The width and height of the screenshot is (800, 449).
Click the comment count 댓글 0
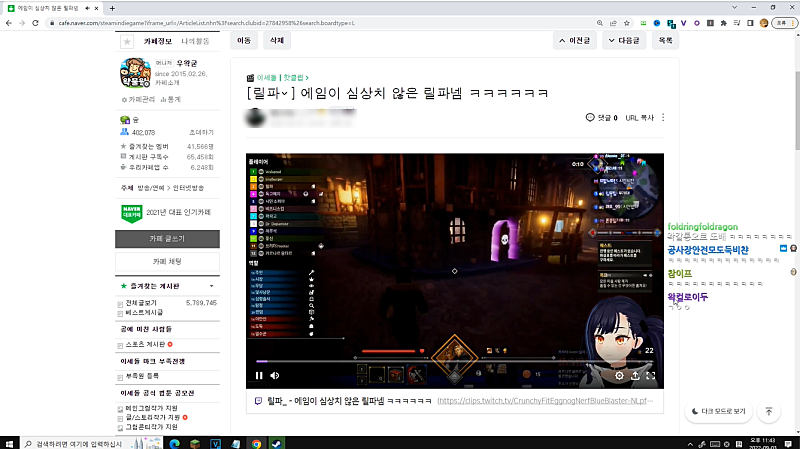(x=602, y=117)
